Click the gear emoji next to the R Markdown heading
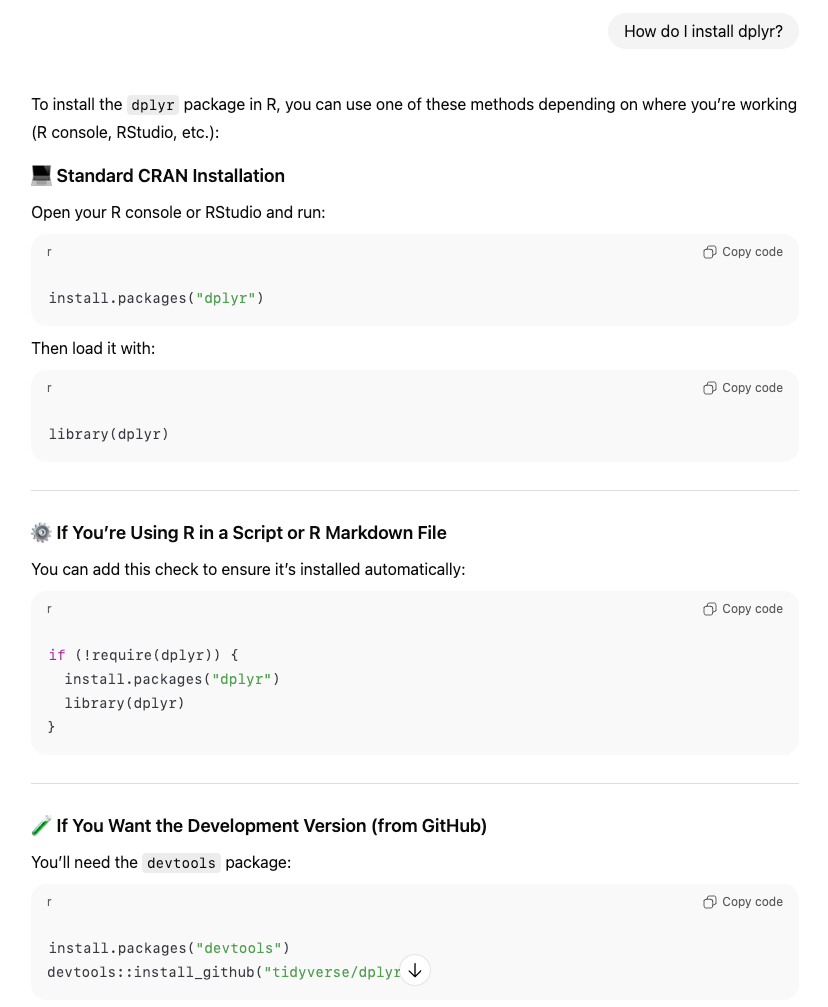Image resolution: width=828 pixels, height=1007 pixels. [x=41, y=532]
